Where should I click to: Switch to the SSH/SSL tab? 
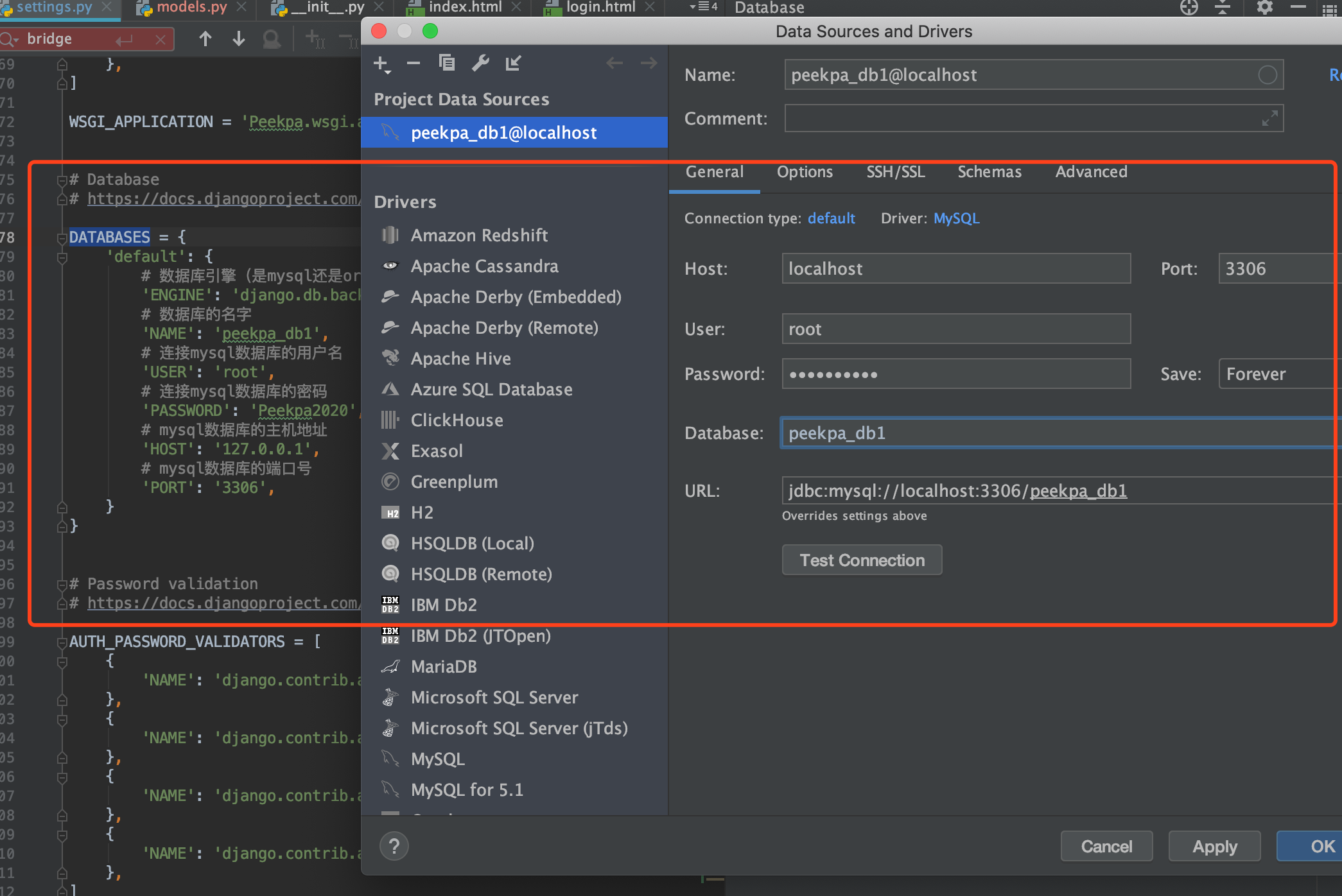pos(895,172)
